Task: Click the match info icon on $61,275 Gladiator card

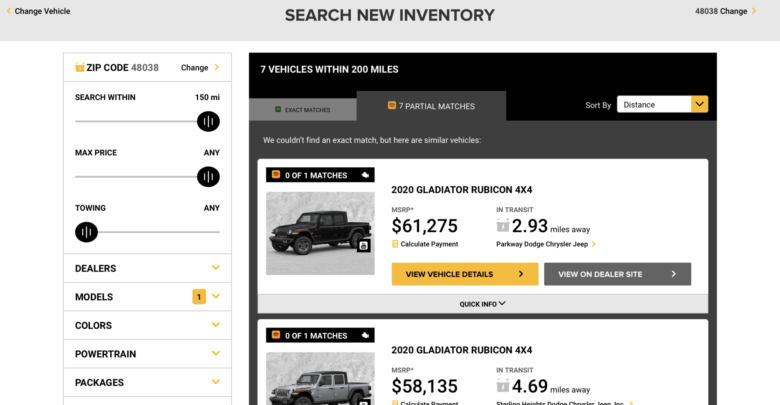Action: click(x=365, y=175)
